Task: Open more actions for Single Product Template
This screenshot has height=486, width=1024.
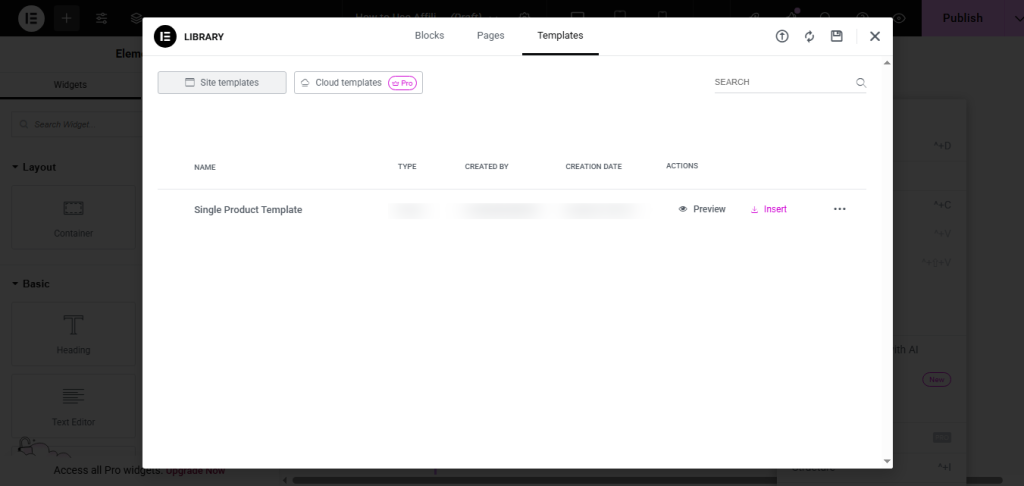Action: click(x=839, y=209)
